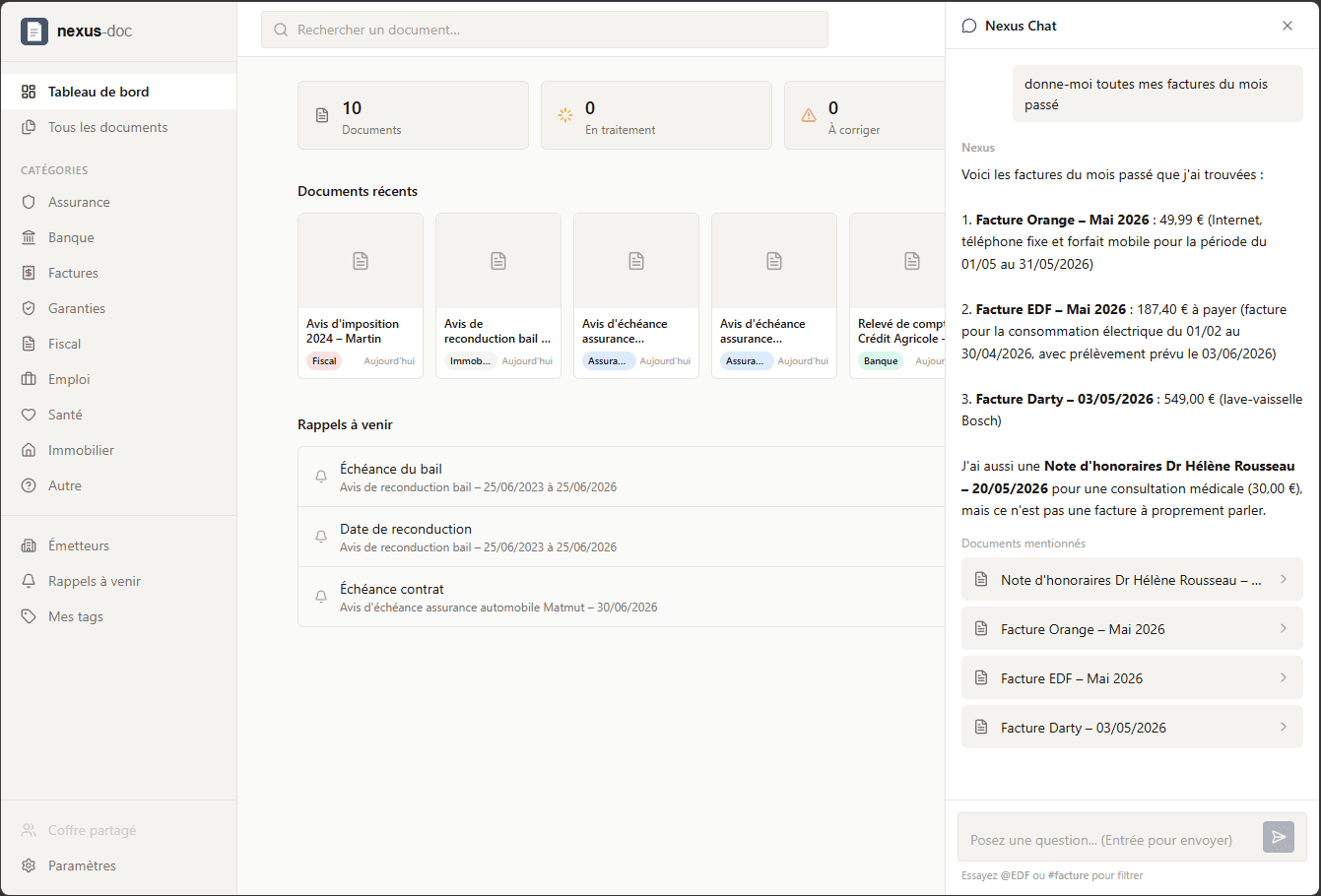Expand Facture Darty – 03/05/2026 chevron
Image resolution: width=1321 pixels, height=896 pixels.
point(1284,727)
